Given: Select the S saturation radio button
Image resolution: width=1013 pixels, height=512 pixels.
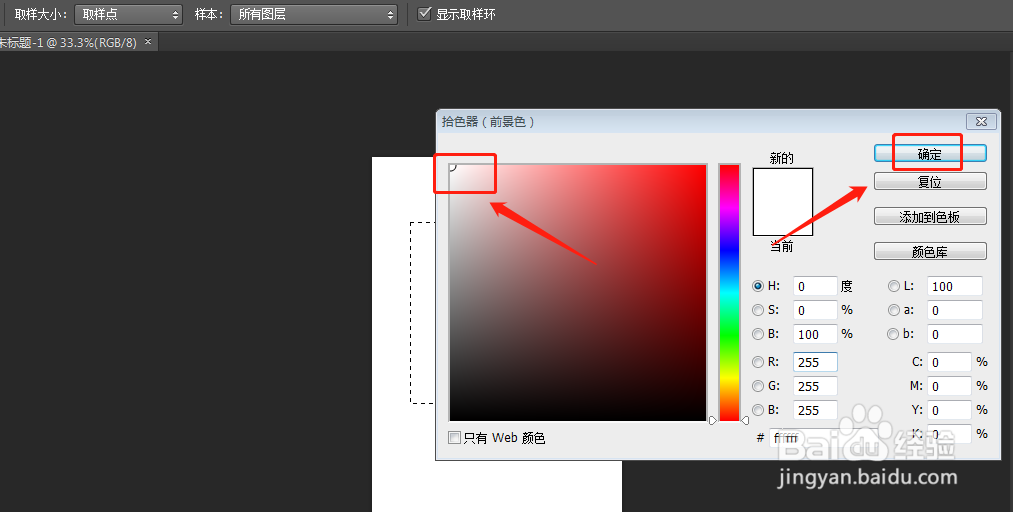Looking at the screenshot, I should coord(758,310).
